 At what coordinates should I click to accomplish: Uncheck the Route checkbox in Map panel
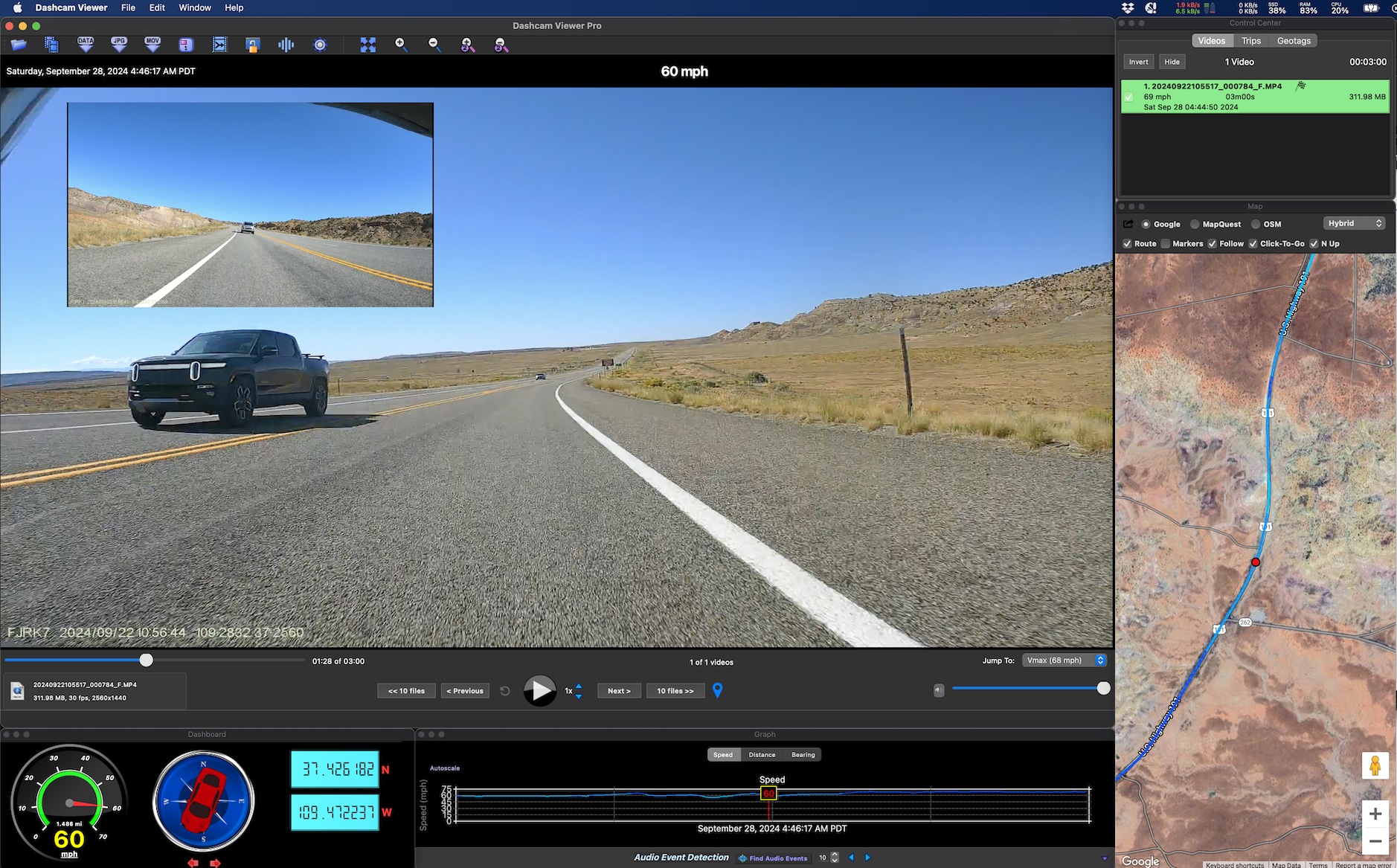[1128, 244]
